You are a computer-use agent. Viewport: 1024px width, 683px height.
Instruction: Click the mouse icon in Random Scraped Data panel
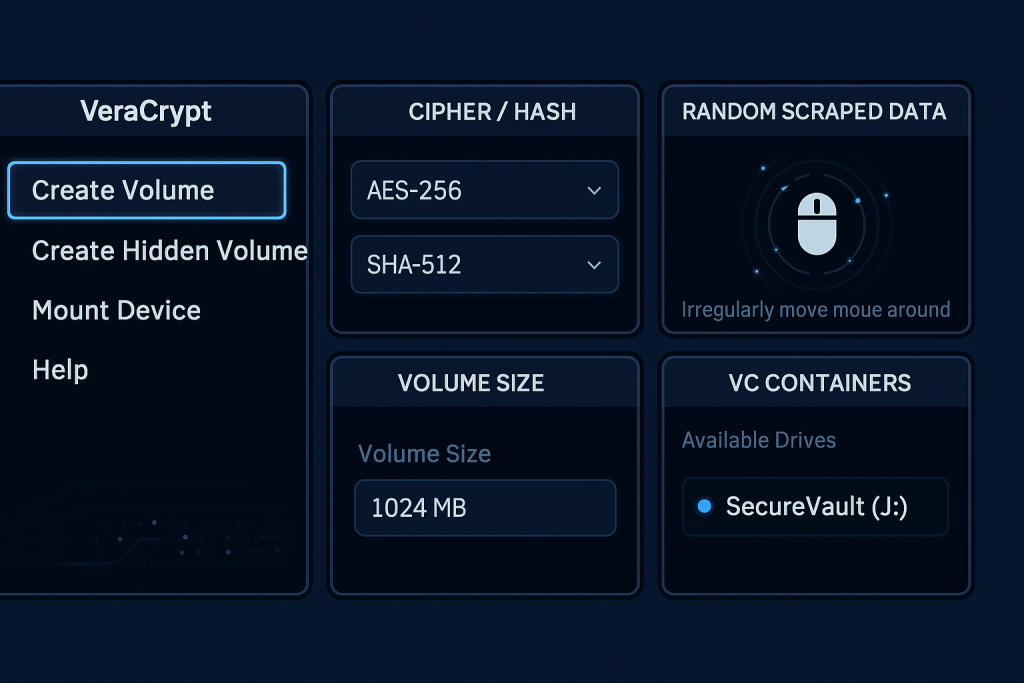(816, 225)
